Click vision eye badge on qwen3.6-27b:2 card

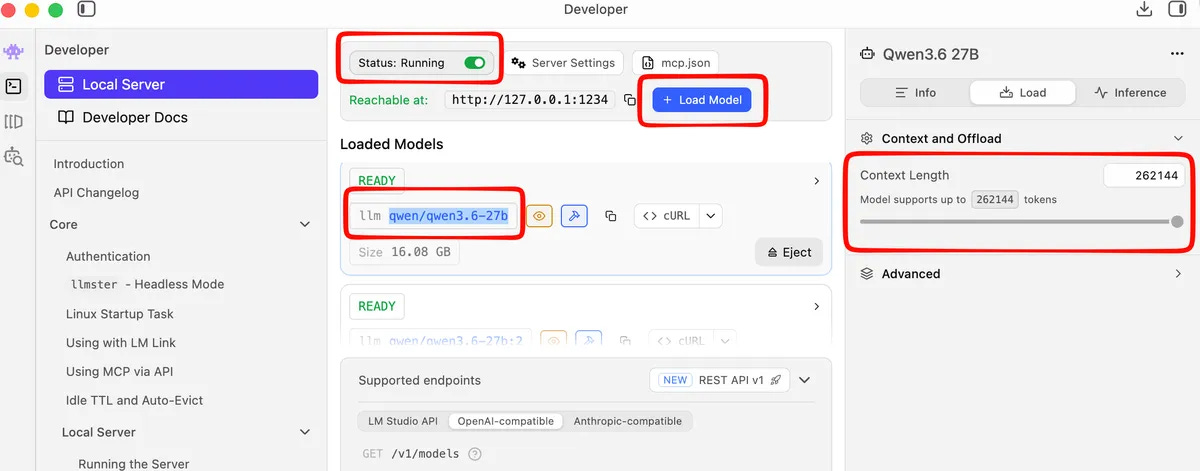553,341
